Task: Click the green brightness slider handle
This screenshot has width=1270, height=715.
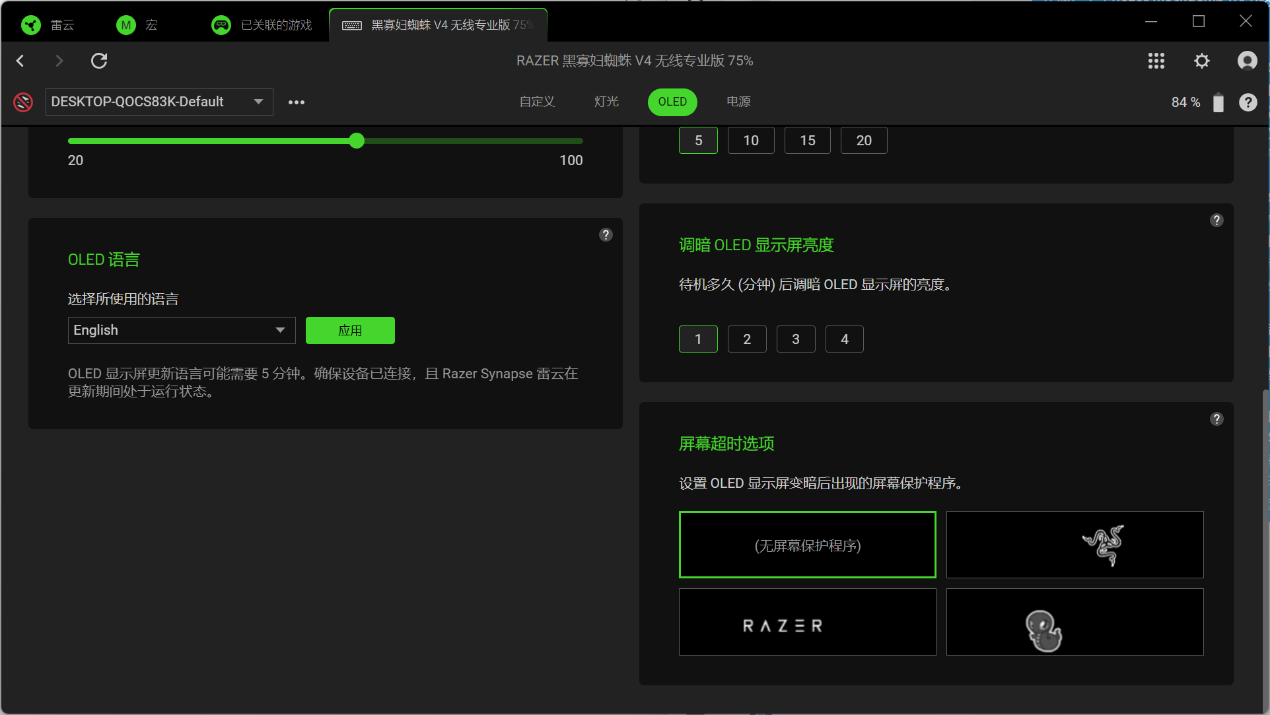Action: point(357,141)
